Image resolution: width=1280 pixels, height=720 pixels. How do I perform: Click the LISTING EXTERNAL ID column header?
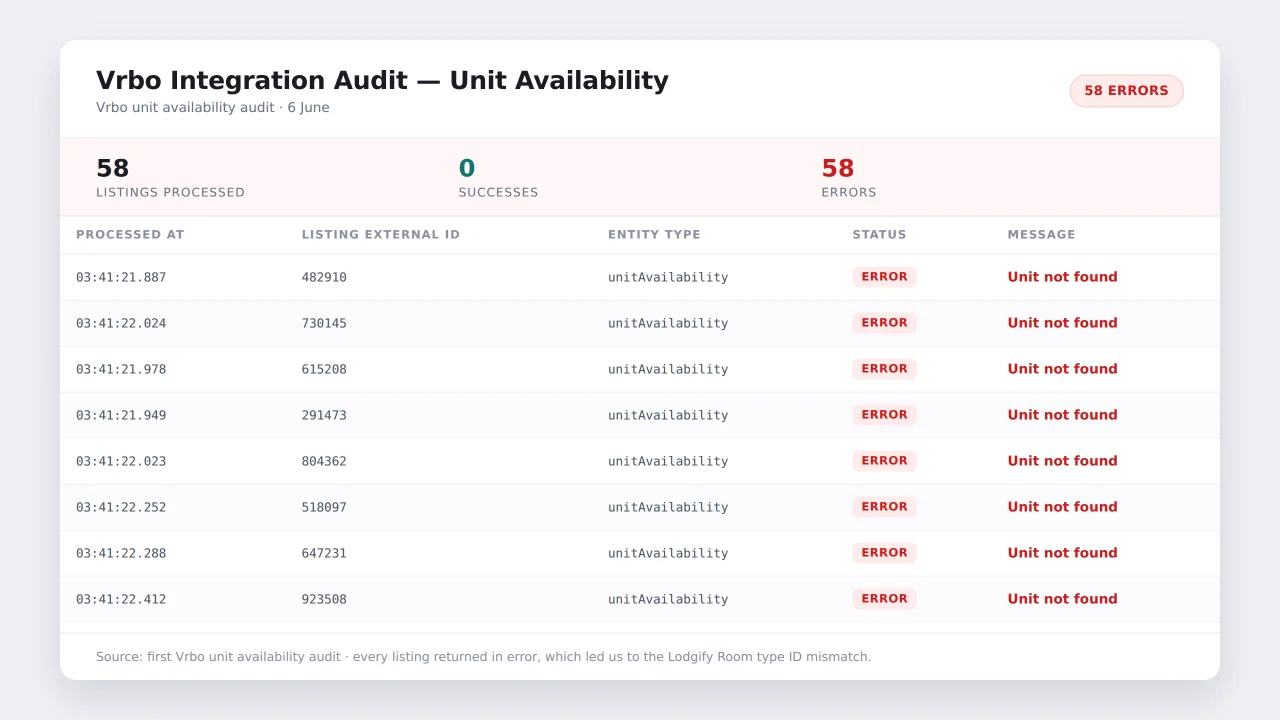pos(381,235)
